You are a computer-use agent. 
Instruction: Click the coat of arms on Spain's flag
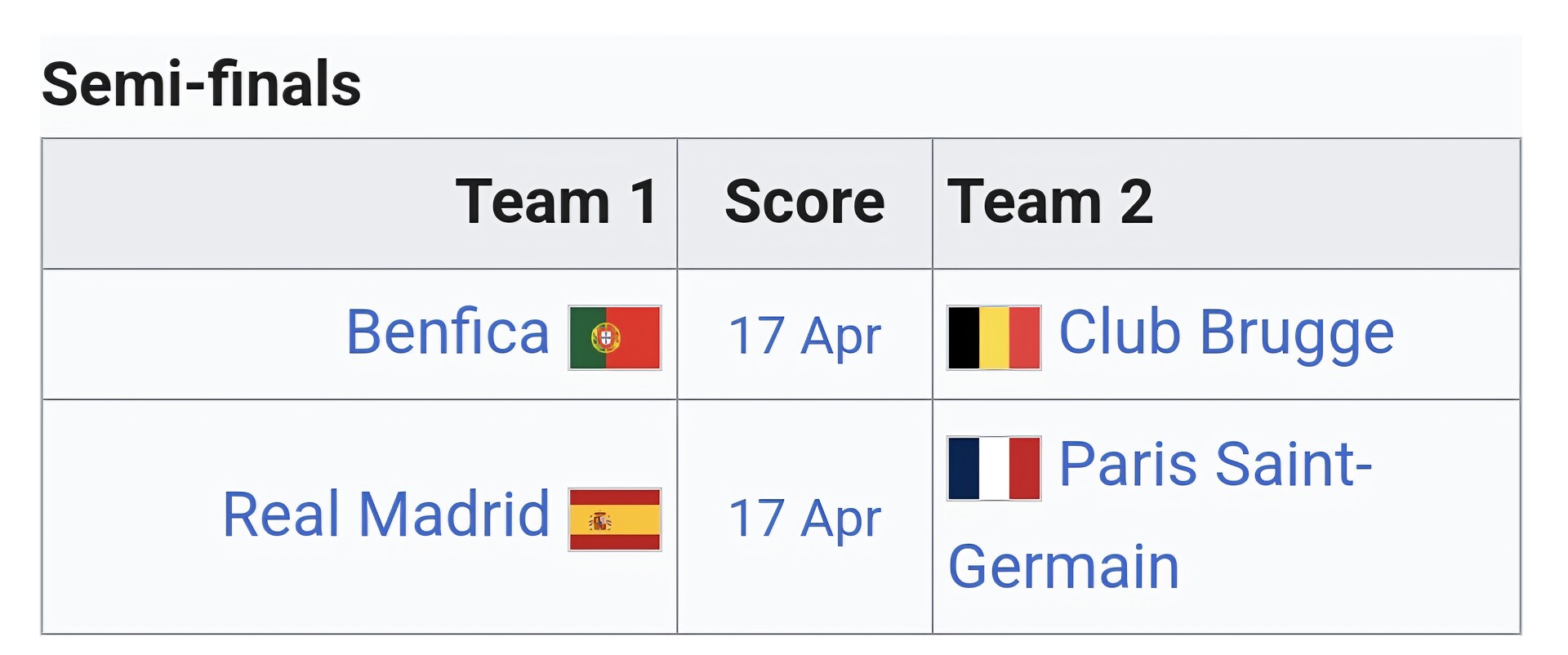(600, 520)
